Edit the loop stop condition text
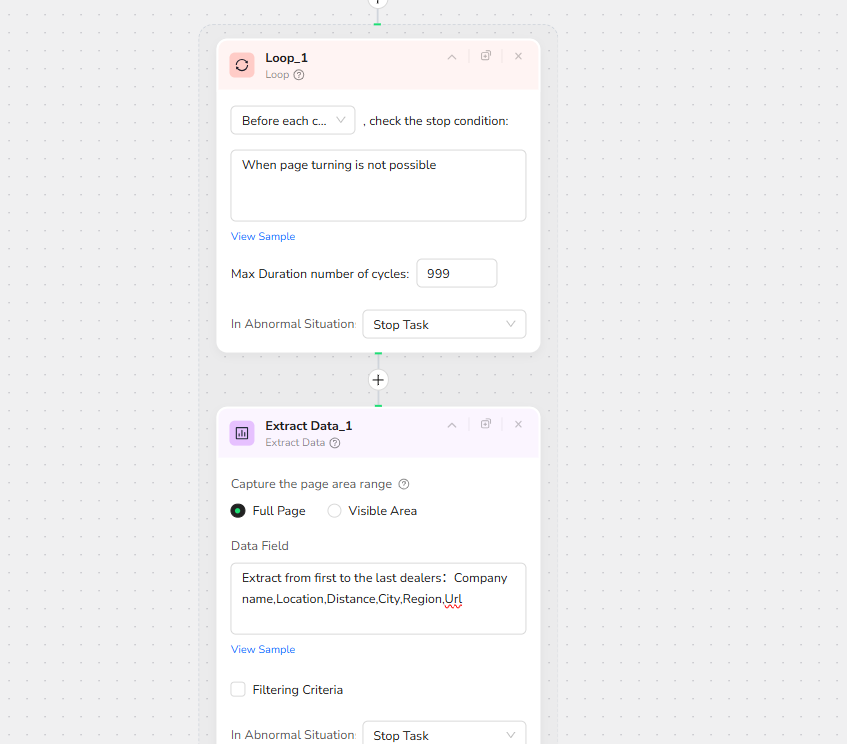The height and width of the screenshot is (744, 847). pos(378,185)
